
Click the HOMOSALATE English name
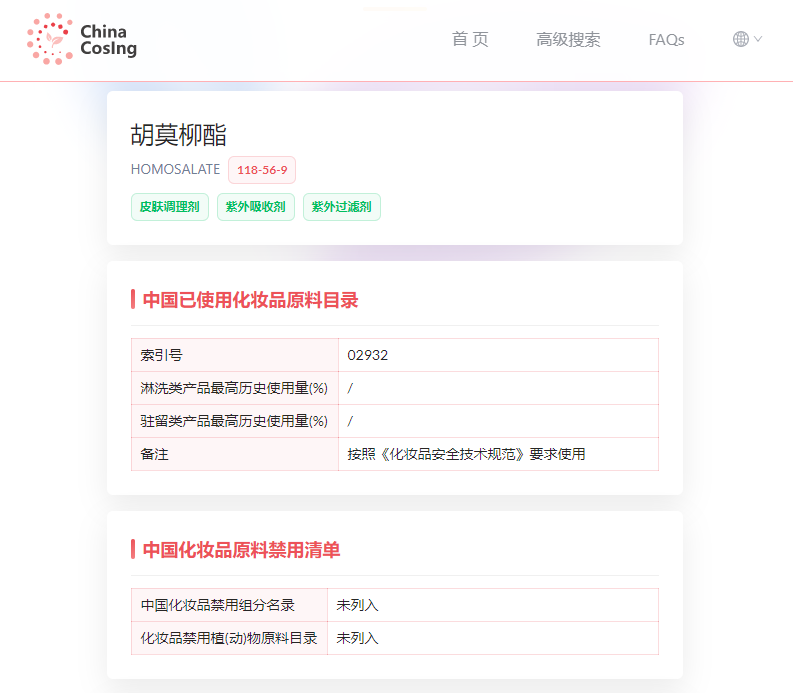click(175, 170)
